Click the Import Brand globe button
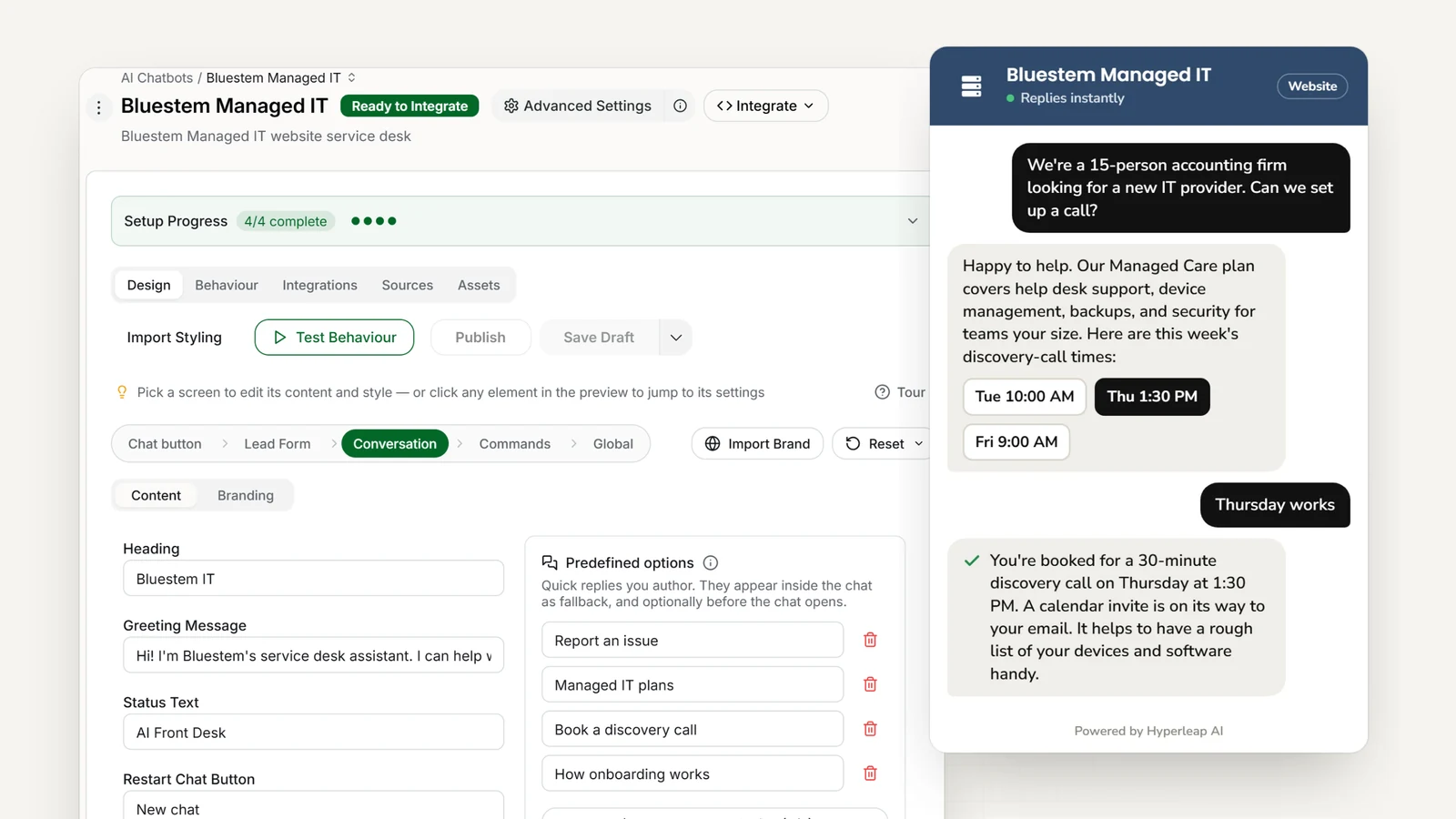The width and height of the screenshot is (1456, 819). point(757,444)
